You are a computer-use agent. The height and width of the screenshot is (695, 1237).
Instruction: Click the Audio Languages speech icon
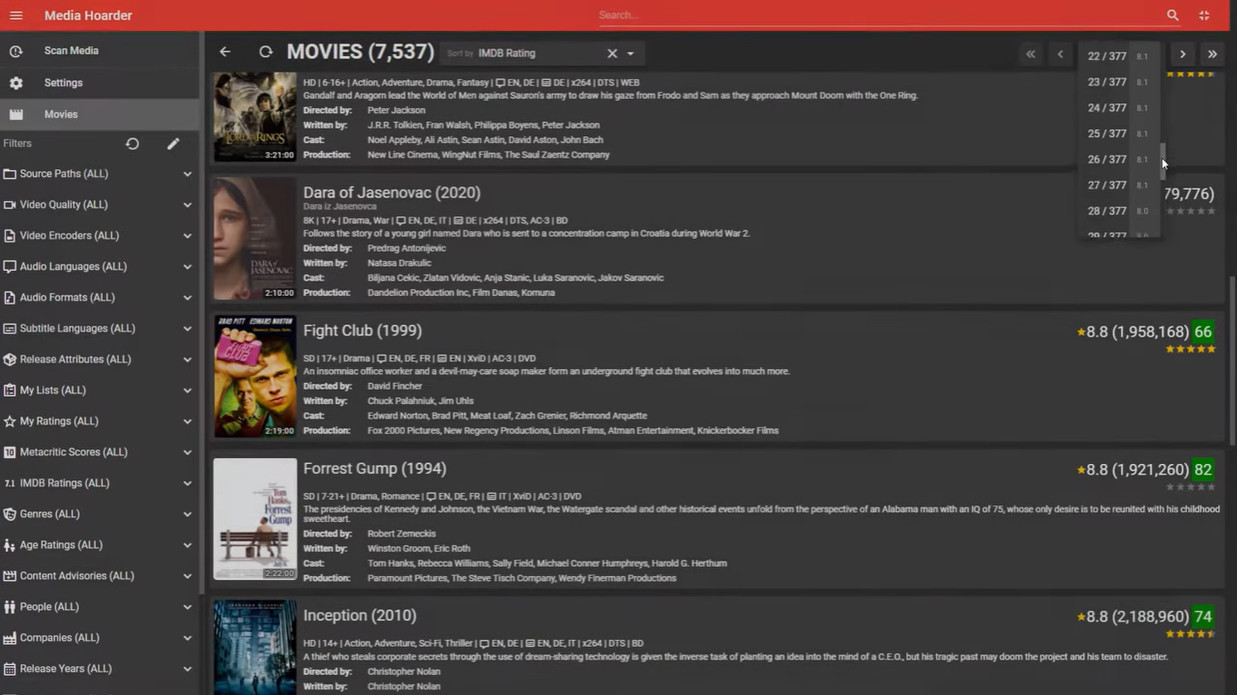[10, 267]
